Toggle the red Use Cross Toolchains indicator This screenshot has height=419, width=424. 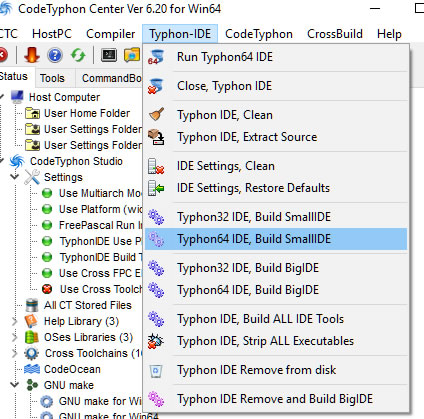[47, 289]
